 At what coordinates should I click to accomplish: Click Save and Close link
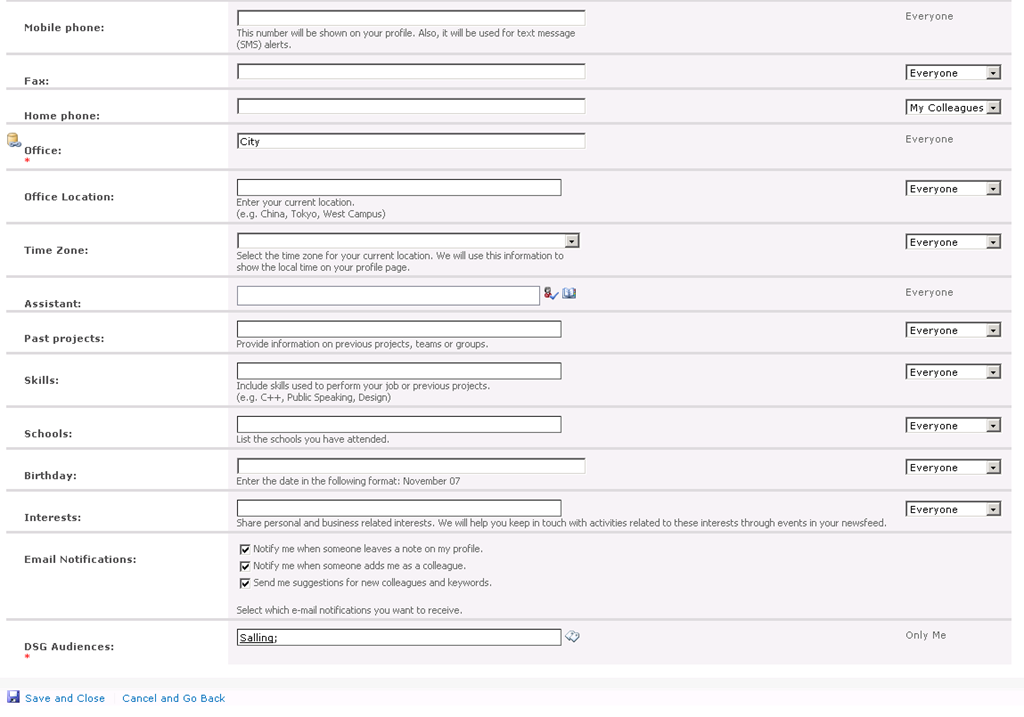(65, 698)
